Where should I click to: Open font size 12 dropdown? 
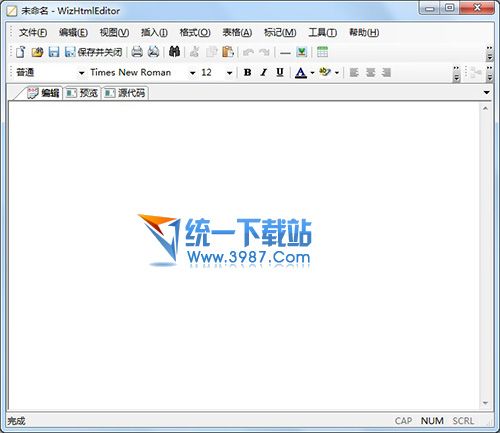pyautogui.click(x=229, y=73)
